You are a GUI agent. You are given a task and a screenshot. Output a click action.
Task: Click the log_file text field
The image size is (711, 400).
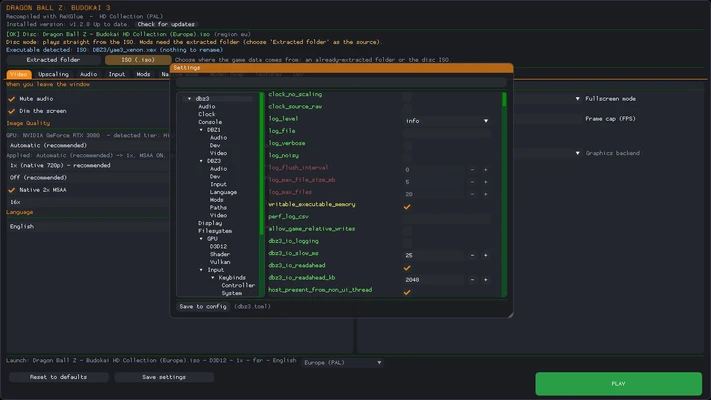coord(447,133)
